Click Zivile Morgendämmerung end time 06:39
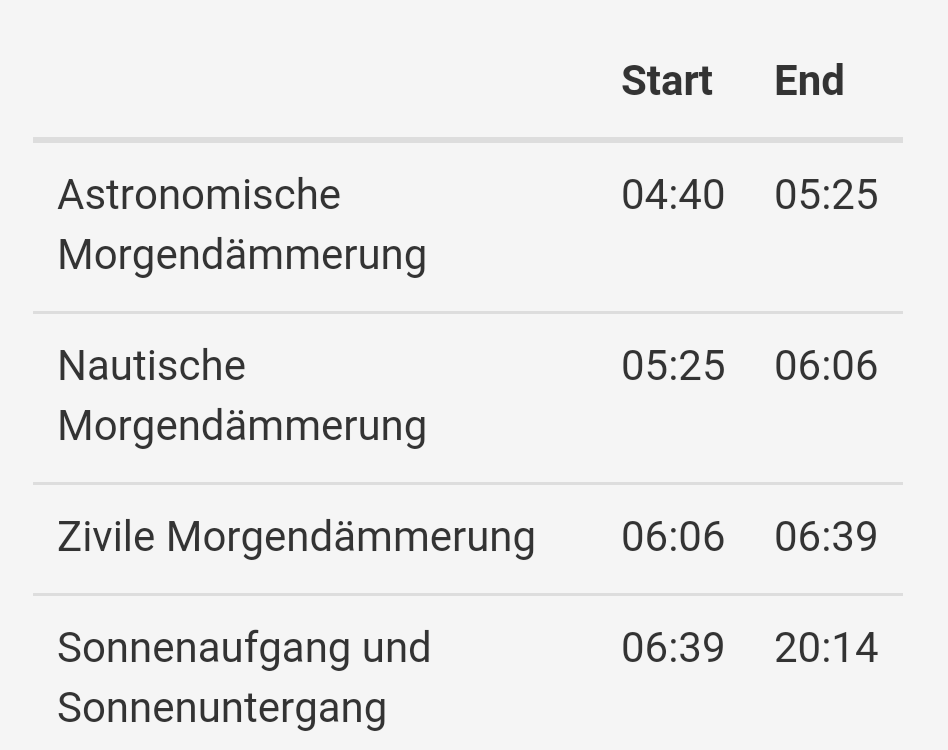The image size is (948, 750). pyautogui.click(x=826, y=537)
